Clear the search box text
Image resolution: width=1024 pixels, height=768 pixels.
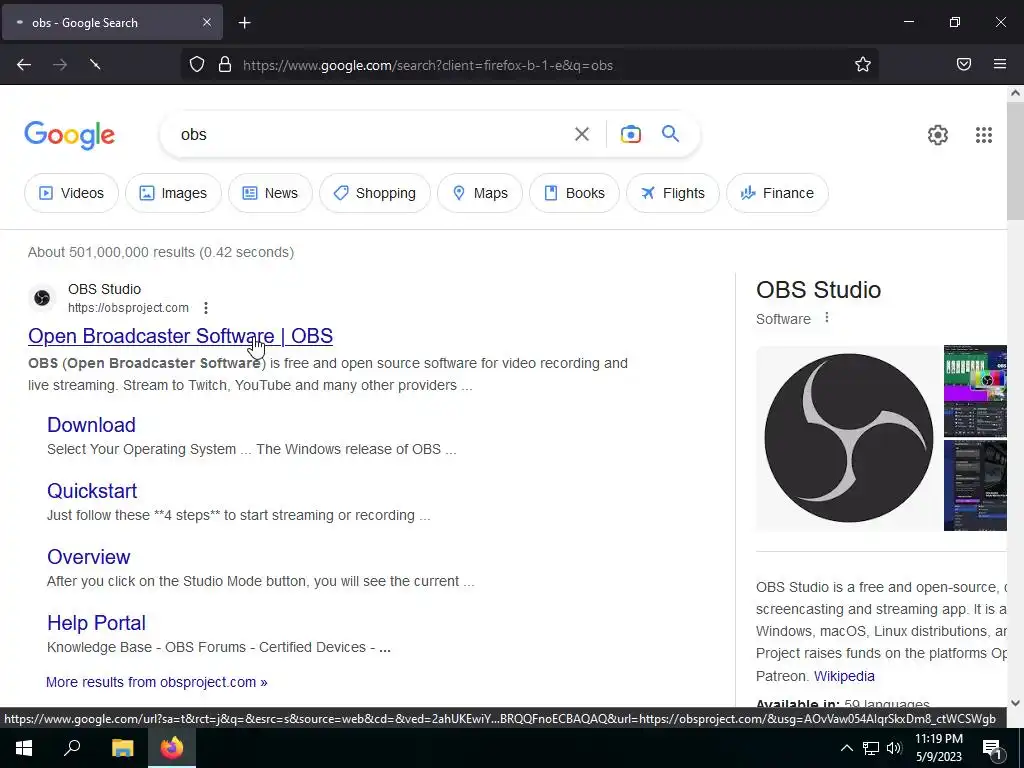pos(581,134)
